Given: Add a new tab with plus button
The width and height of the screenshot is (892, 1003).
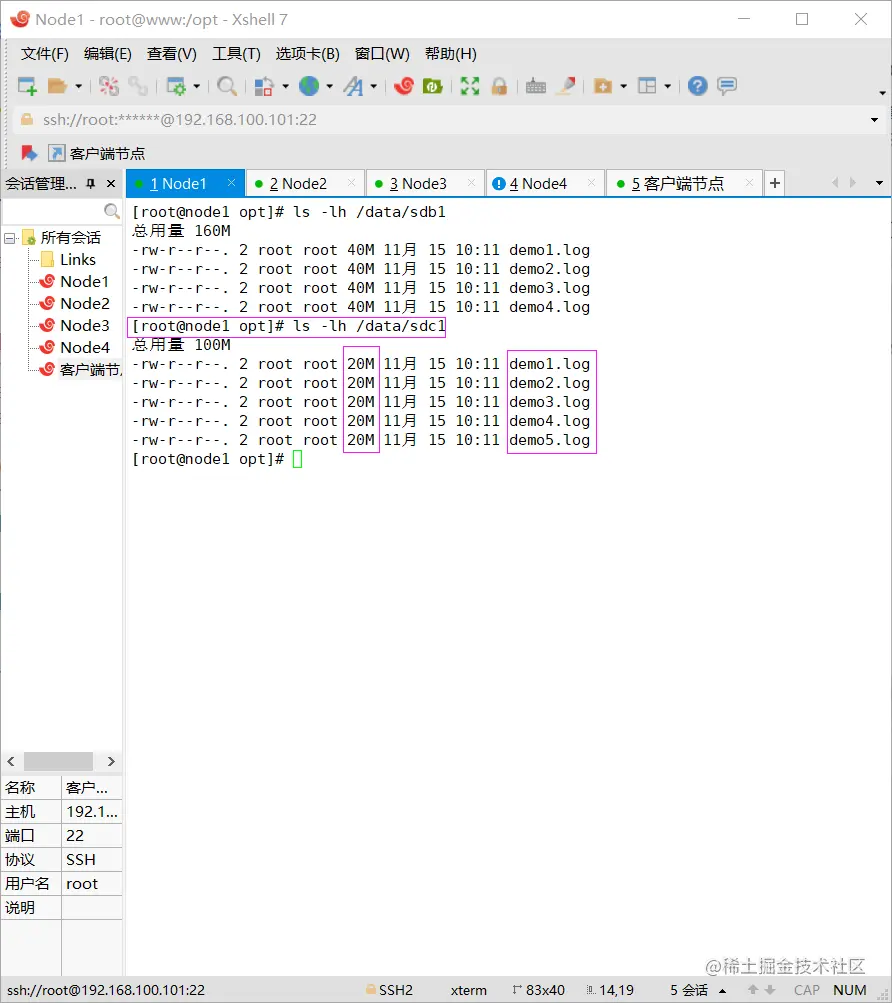Looking at the screenshot, I should (x=775, y=184).
